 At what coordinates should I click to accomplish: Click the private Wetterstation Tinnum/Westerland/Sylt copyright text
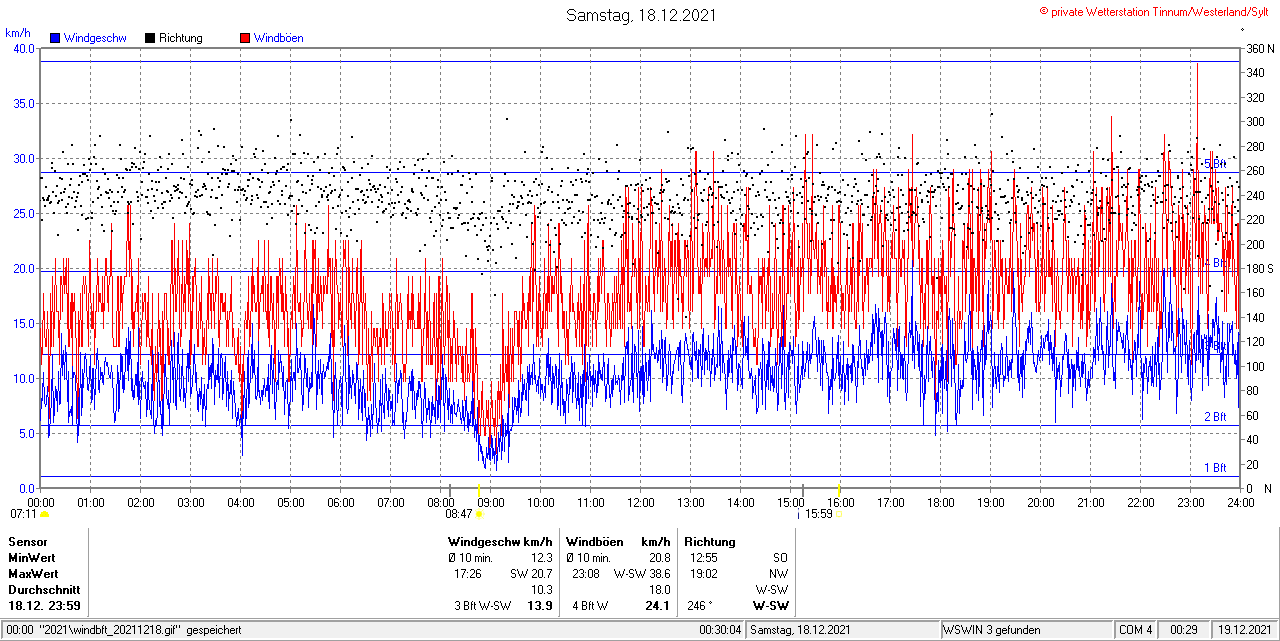point(1156,11)
